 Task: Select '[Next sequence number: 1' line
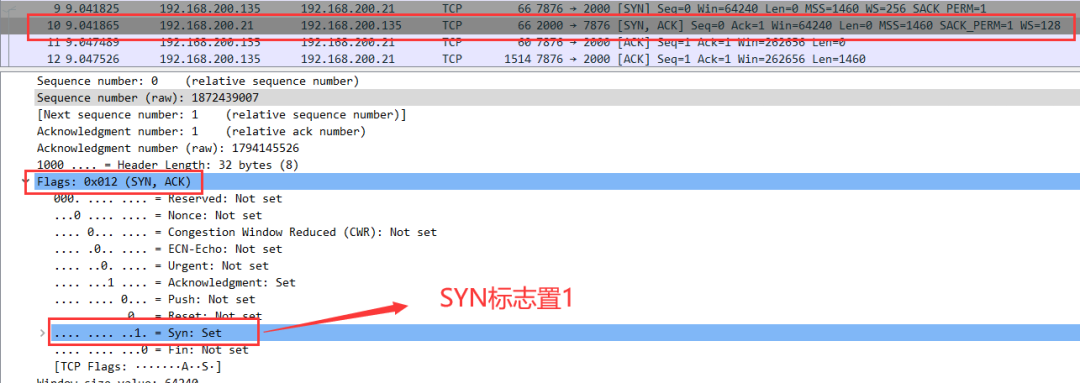(x=222, y=115)
